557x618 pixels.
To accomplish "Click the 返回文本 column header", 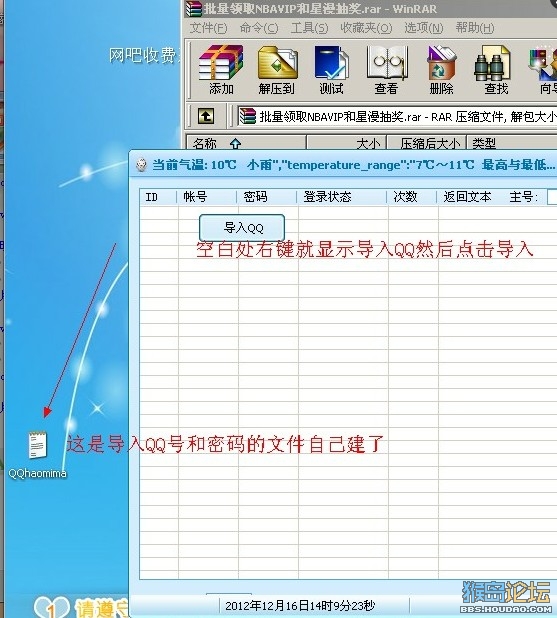I will [468, 197].
